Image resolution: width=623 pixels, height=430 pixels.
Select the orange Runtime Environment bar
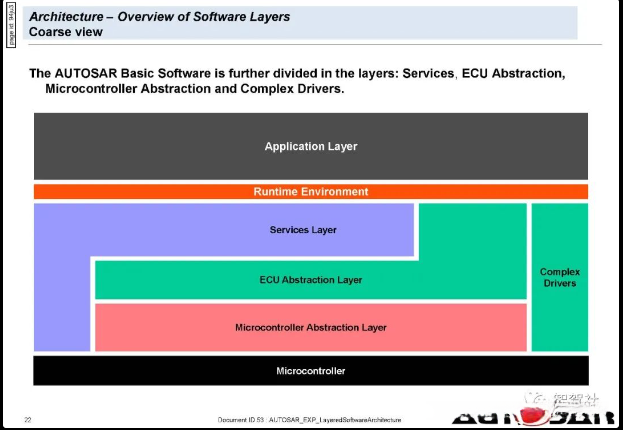[x=311, y=192]
